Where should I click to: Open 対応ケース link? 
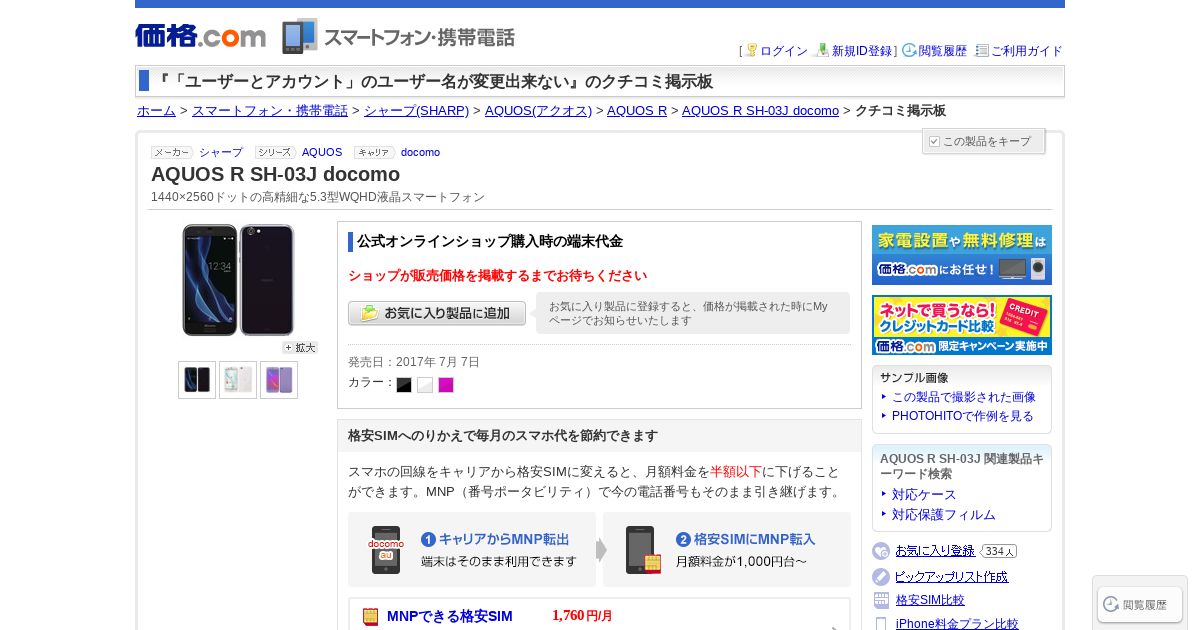pyautogui.click(x=924, y=495)
